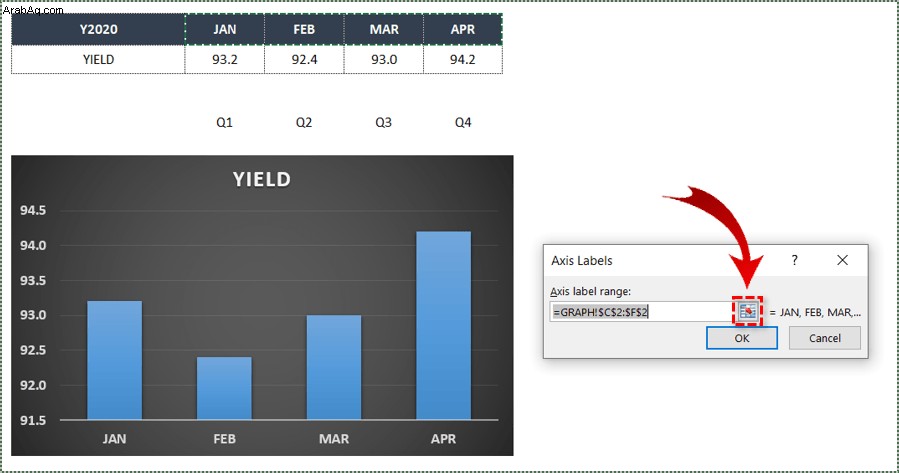Select the cell containing 94.2
The image size is (899, 473).
(x=463, y=59)
